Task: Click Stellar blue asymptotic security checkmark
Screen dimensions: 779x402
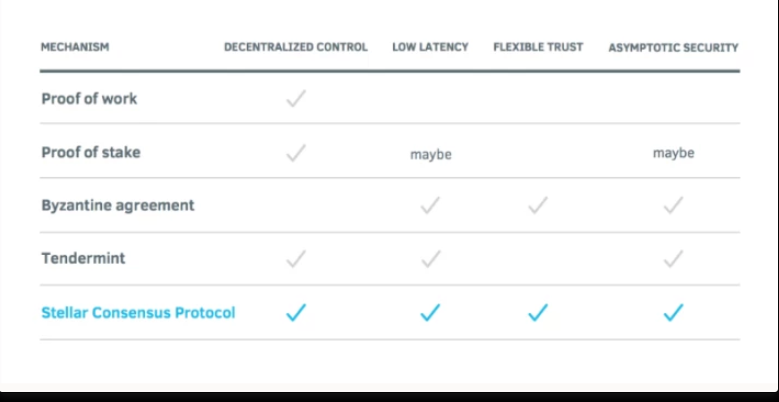Action: point(673,313)
